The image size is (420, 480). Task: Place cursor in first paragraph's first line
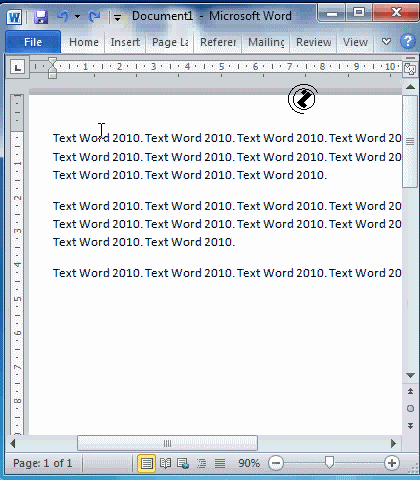227,138
